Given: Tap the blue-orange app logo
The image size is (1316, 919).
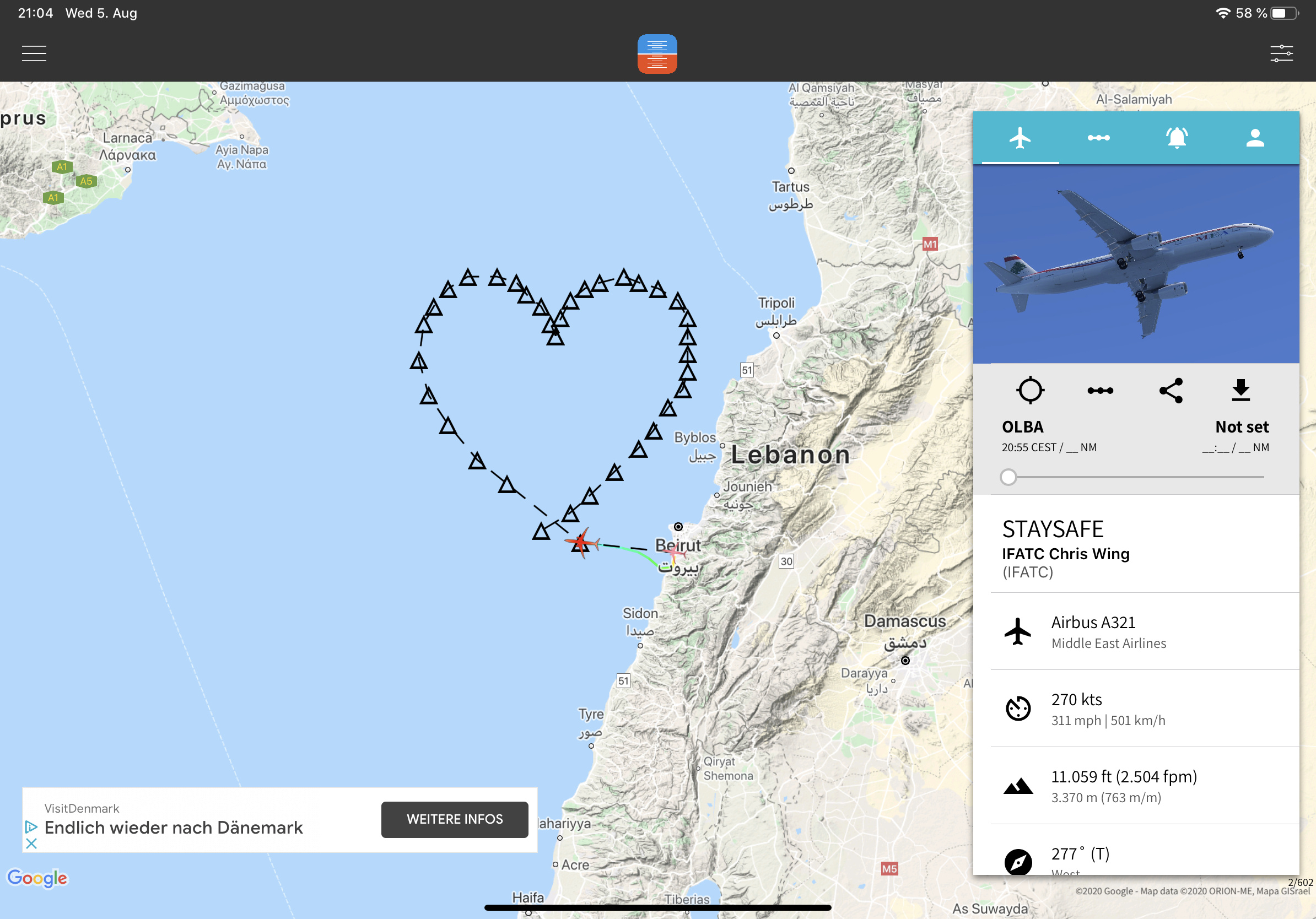Looking at the screenshot, I should point(657,54).
